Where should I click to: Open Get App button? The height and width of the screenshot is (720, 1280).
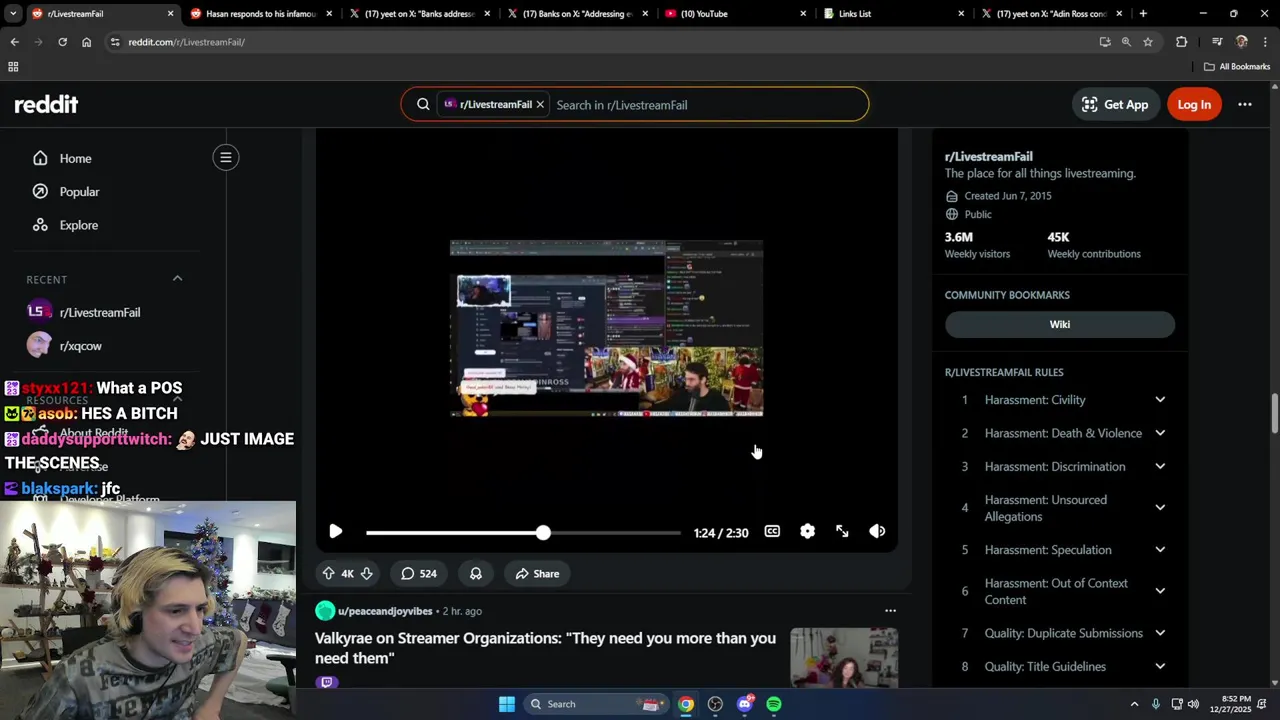pyautogui.click(x=1116, y=104)
